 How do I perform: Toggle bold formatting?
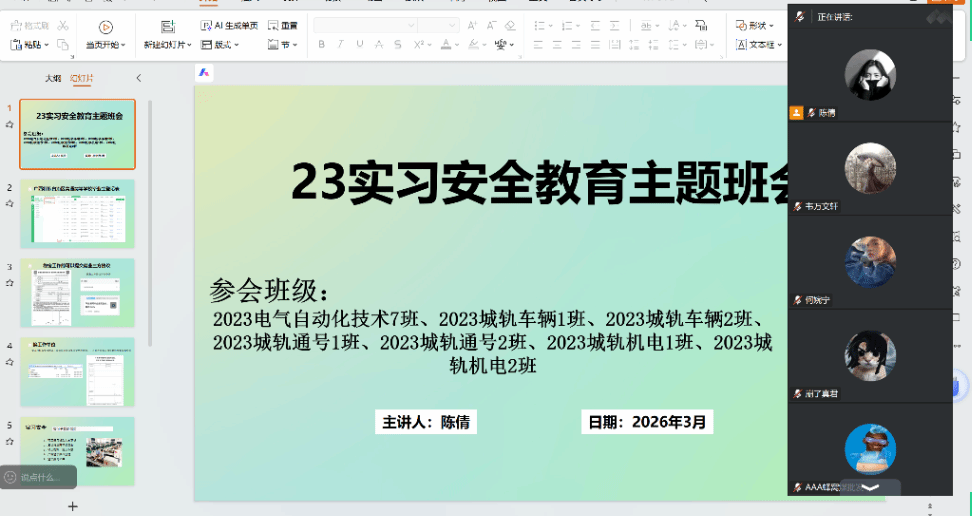click(321, 44)
